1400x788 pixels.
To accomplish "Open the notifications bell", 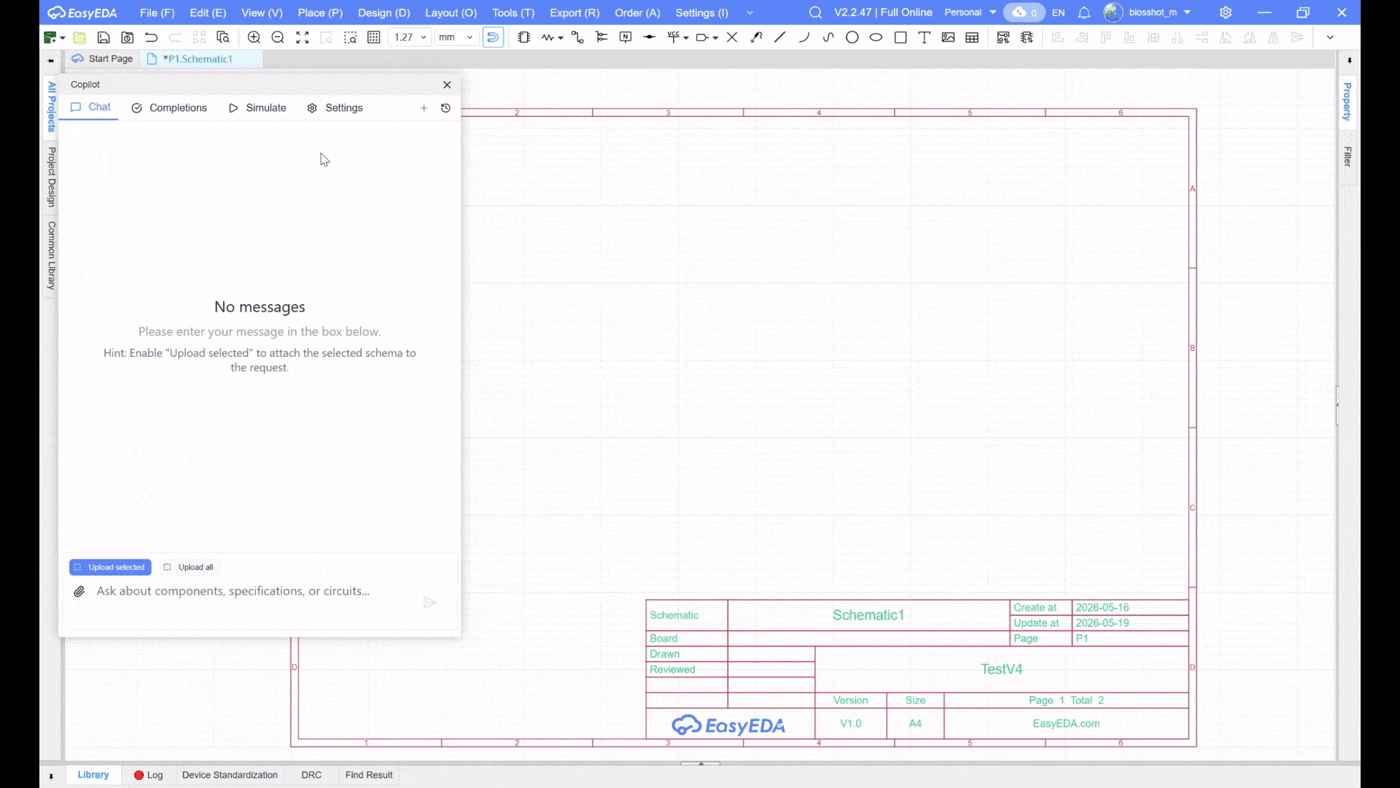I will coord(1084,13).
